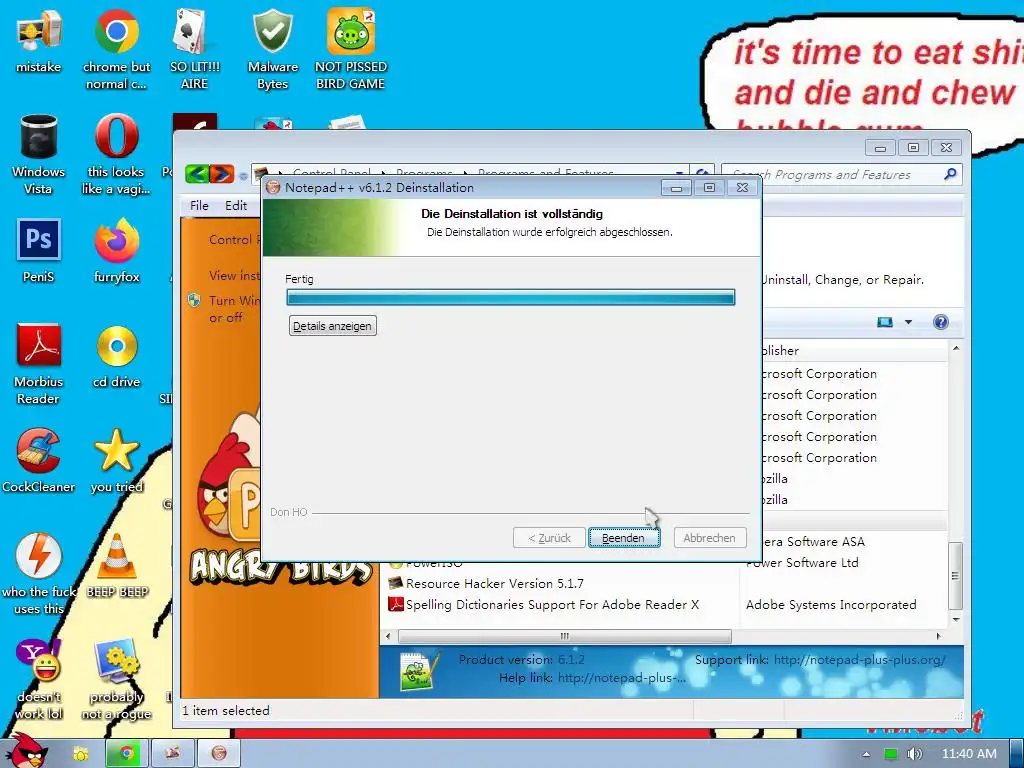Click the completed Fertig progress bar
The image size is (1024, 768).
(511, 298)
